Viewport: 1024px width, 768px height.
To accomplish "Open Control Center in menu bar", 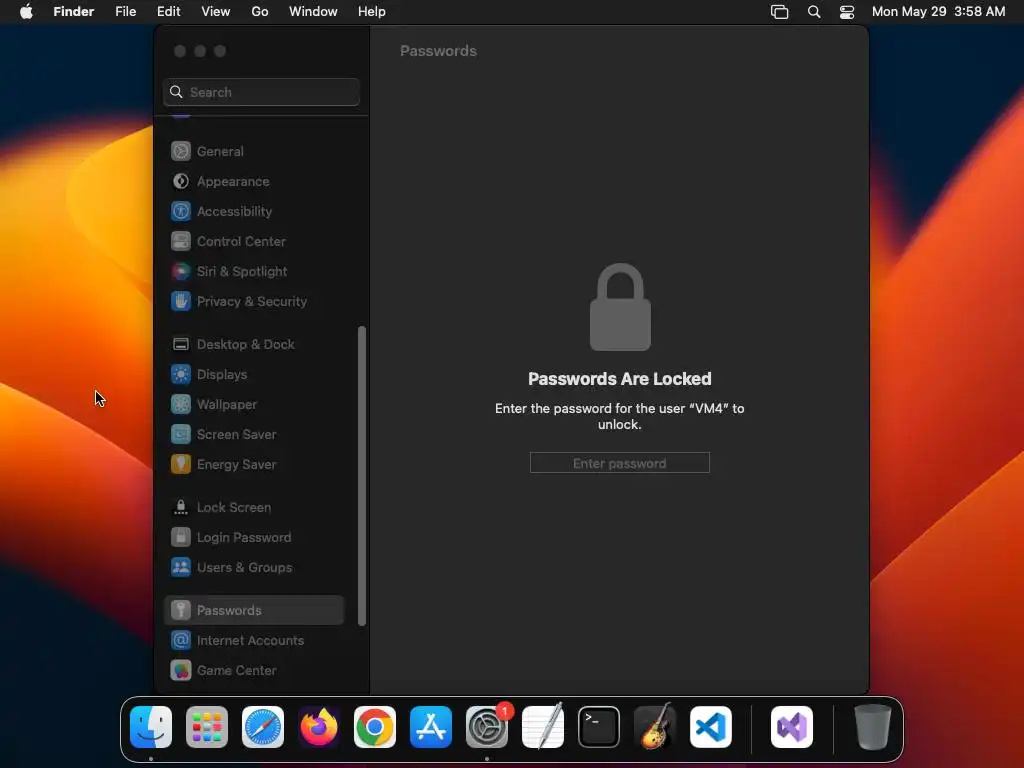I will (x=847, y=11).
